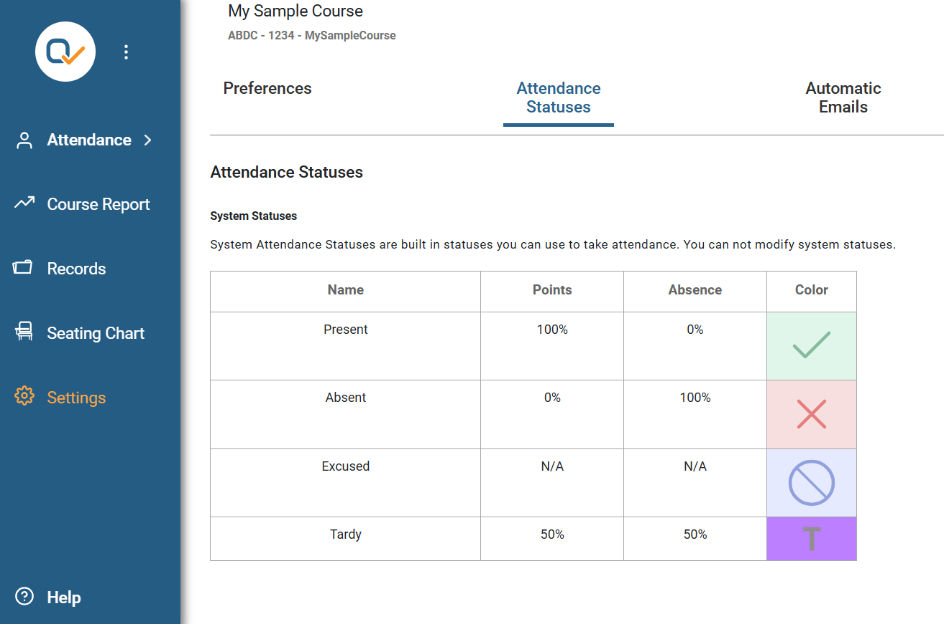Select the Attendance Statuses tab
This screenshot has height=624, width=944.
(559, 98)
